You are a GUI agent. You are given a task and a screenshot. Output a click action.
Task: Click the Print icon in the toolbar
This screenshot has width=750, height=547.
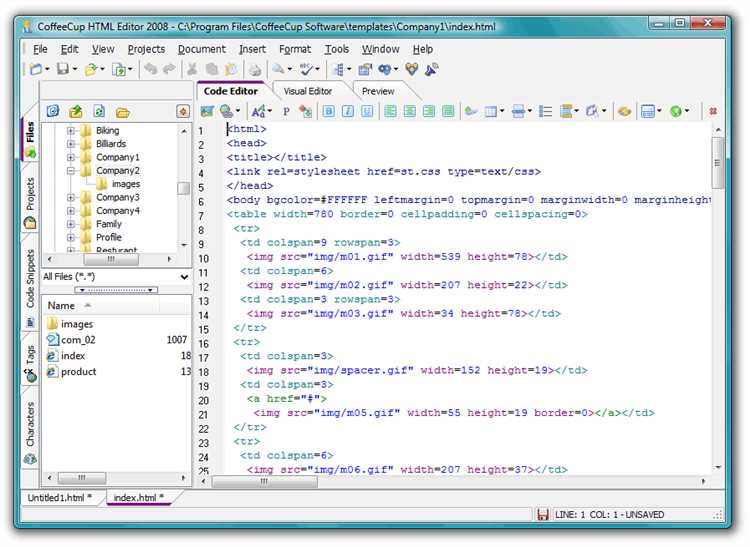click(255, 69)
